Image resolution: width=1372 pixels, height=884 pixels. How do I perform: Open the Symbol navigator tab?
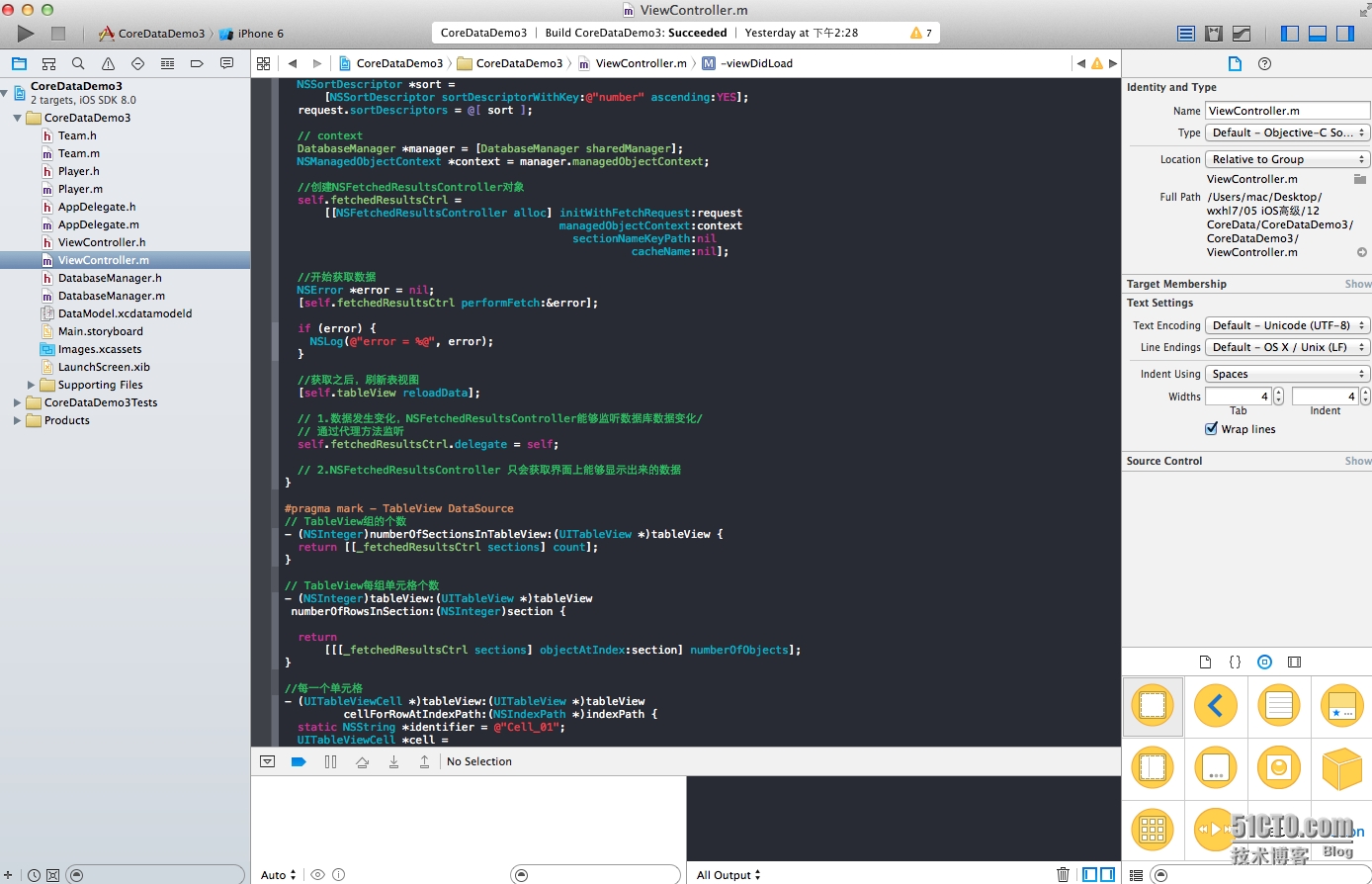tap(48, 63)
